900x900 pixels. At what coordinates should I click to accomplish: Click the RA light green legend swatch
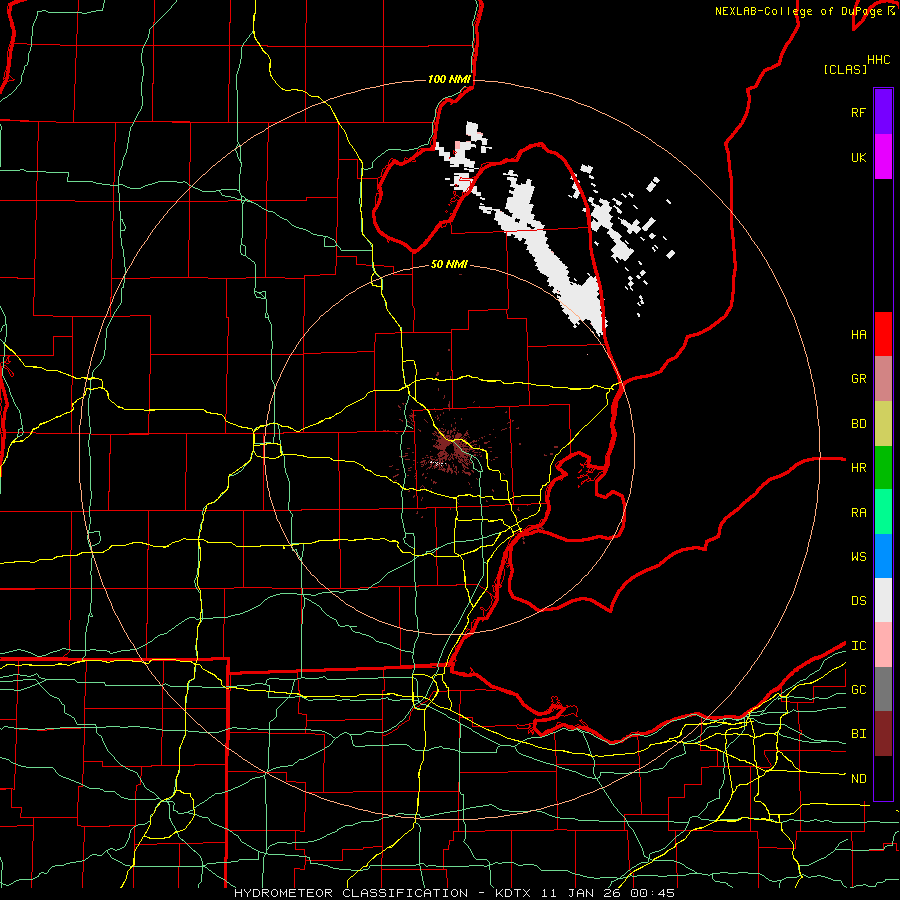click(x=883, y=512)
